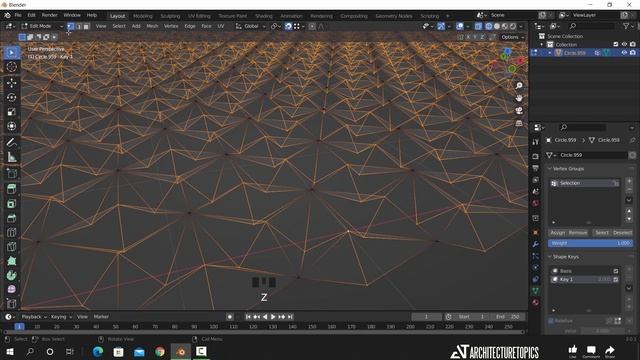The height and width of the screenshot is (360, 640).
Task: Switch to the Shading workspace tab
Action: click(x=264, y=16)
